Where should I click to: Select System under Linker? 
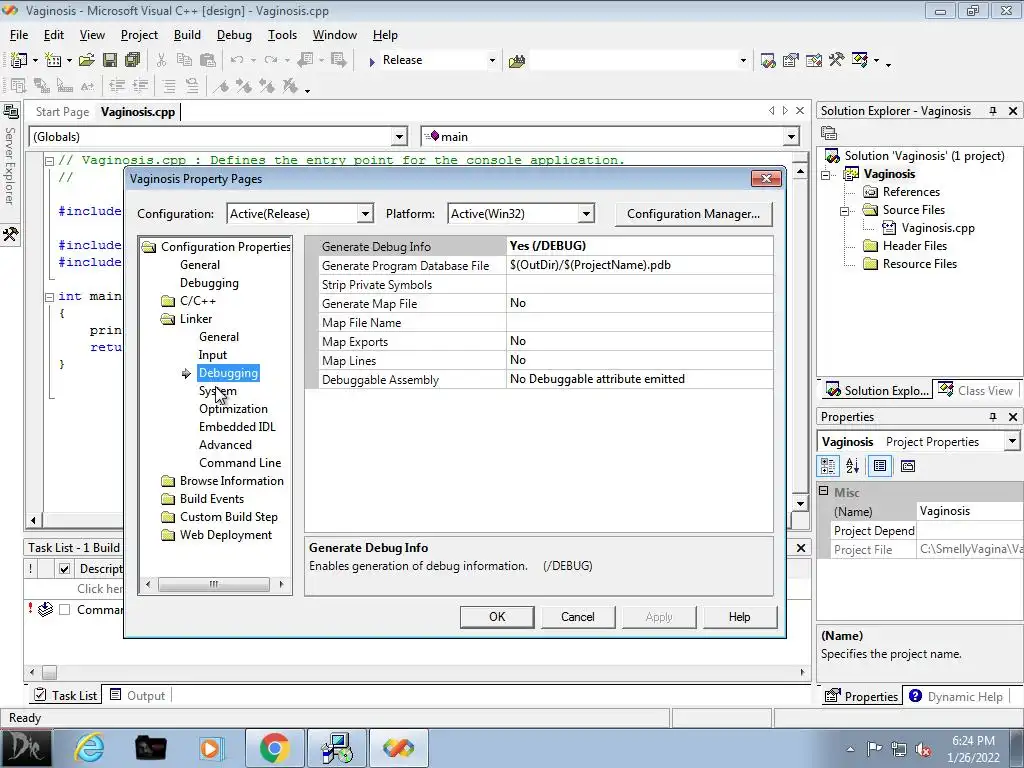coord(217,391)
